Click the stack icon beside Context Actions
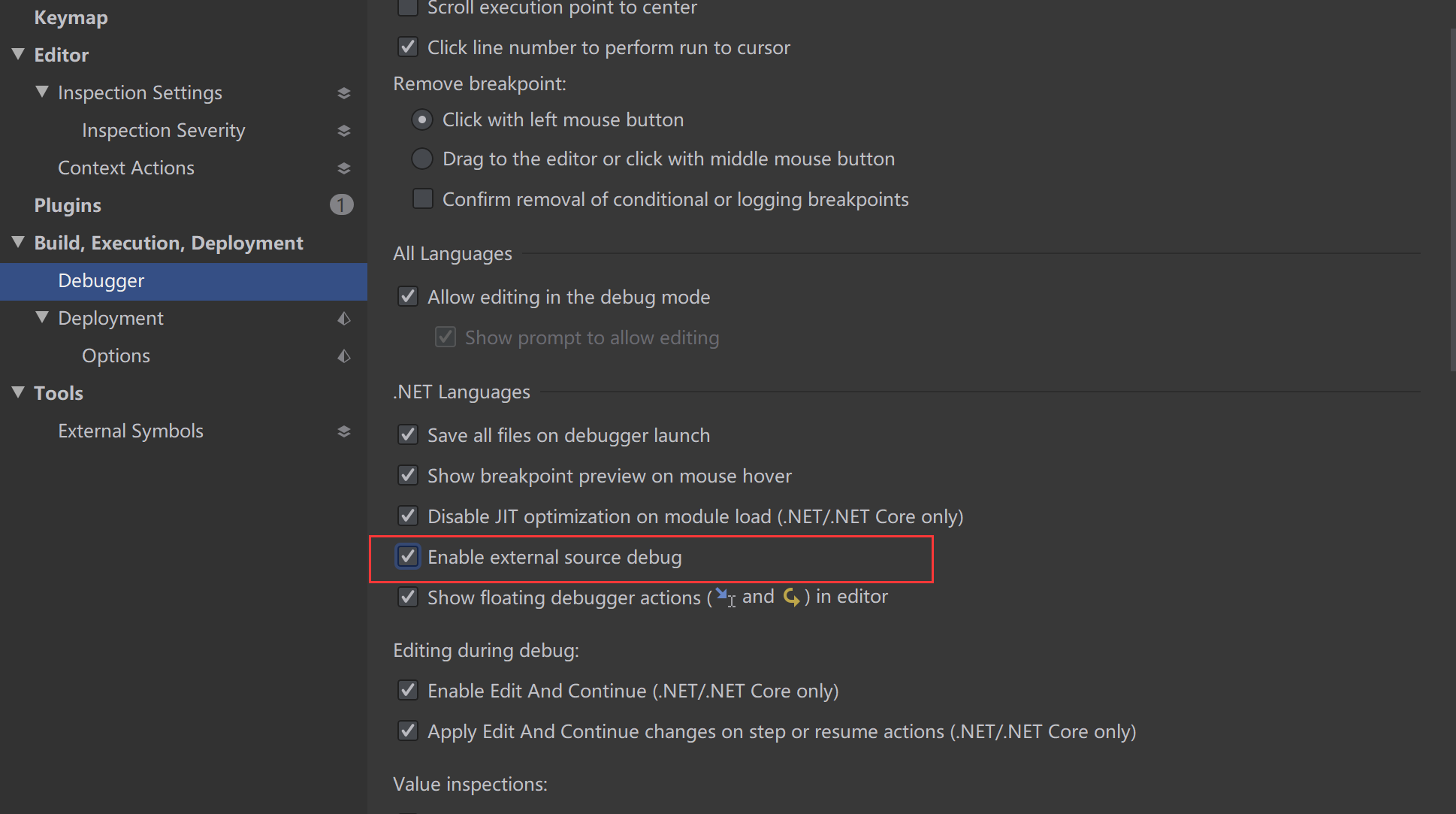Viewport: 1456px width, 814px height. click(344, 168)
